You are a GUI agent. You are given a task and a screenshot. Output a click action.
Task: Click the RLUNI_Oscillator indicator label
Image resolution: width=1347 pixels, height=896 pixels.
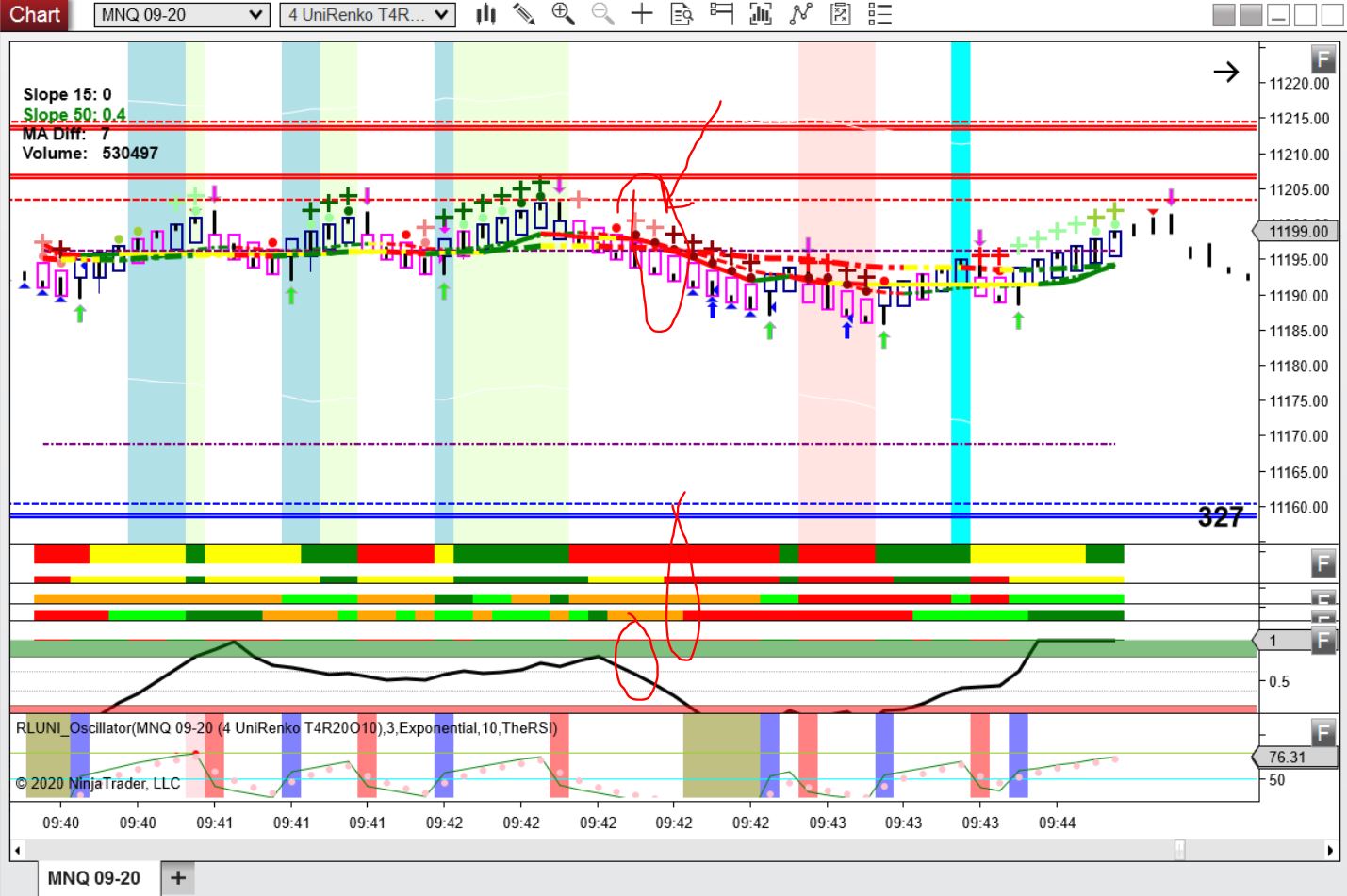tap(287, 727)
